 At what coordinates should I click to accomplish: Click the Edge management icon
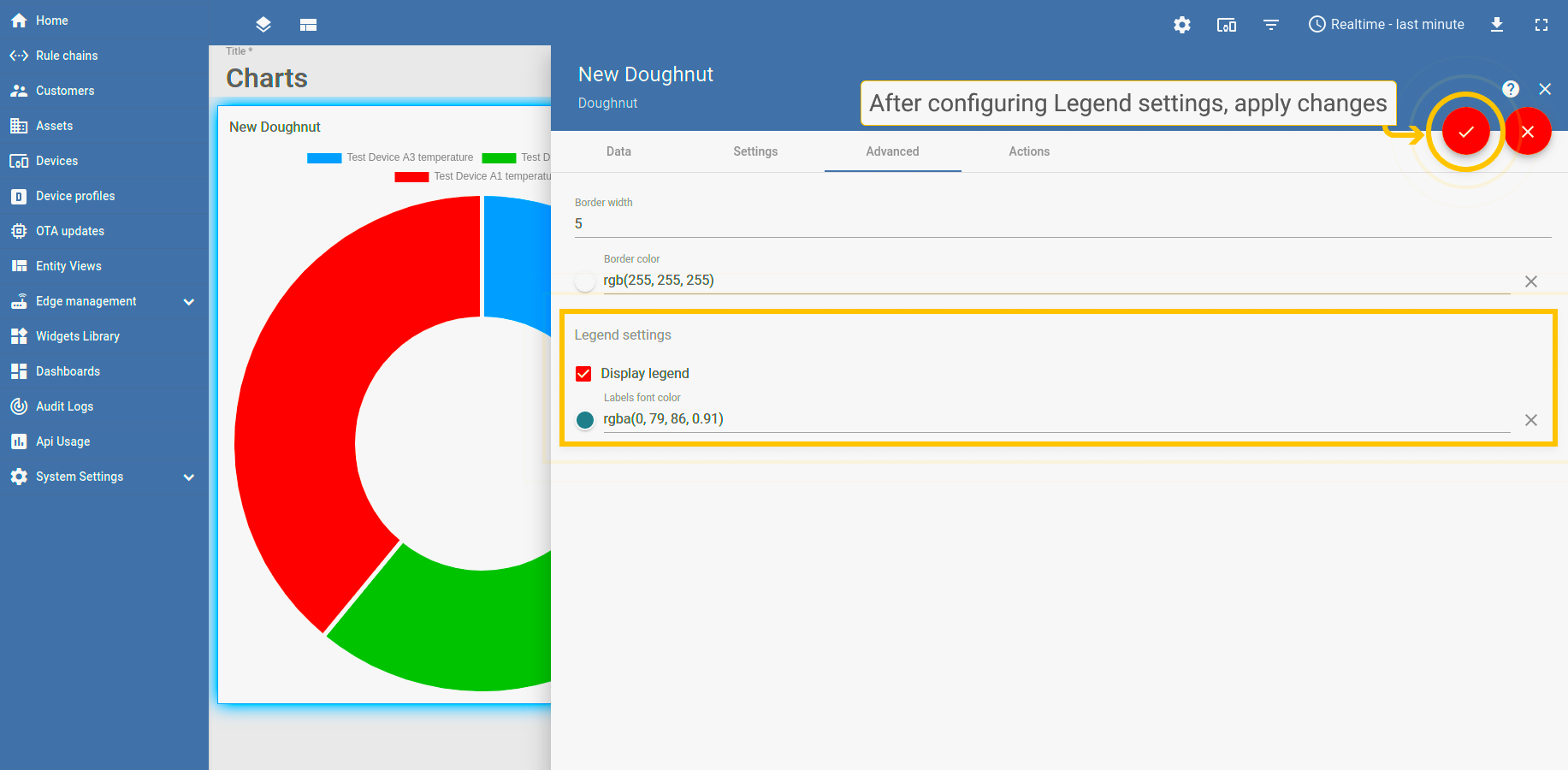(19, 301)
